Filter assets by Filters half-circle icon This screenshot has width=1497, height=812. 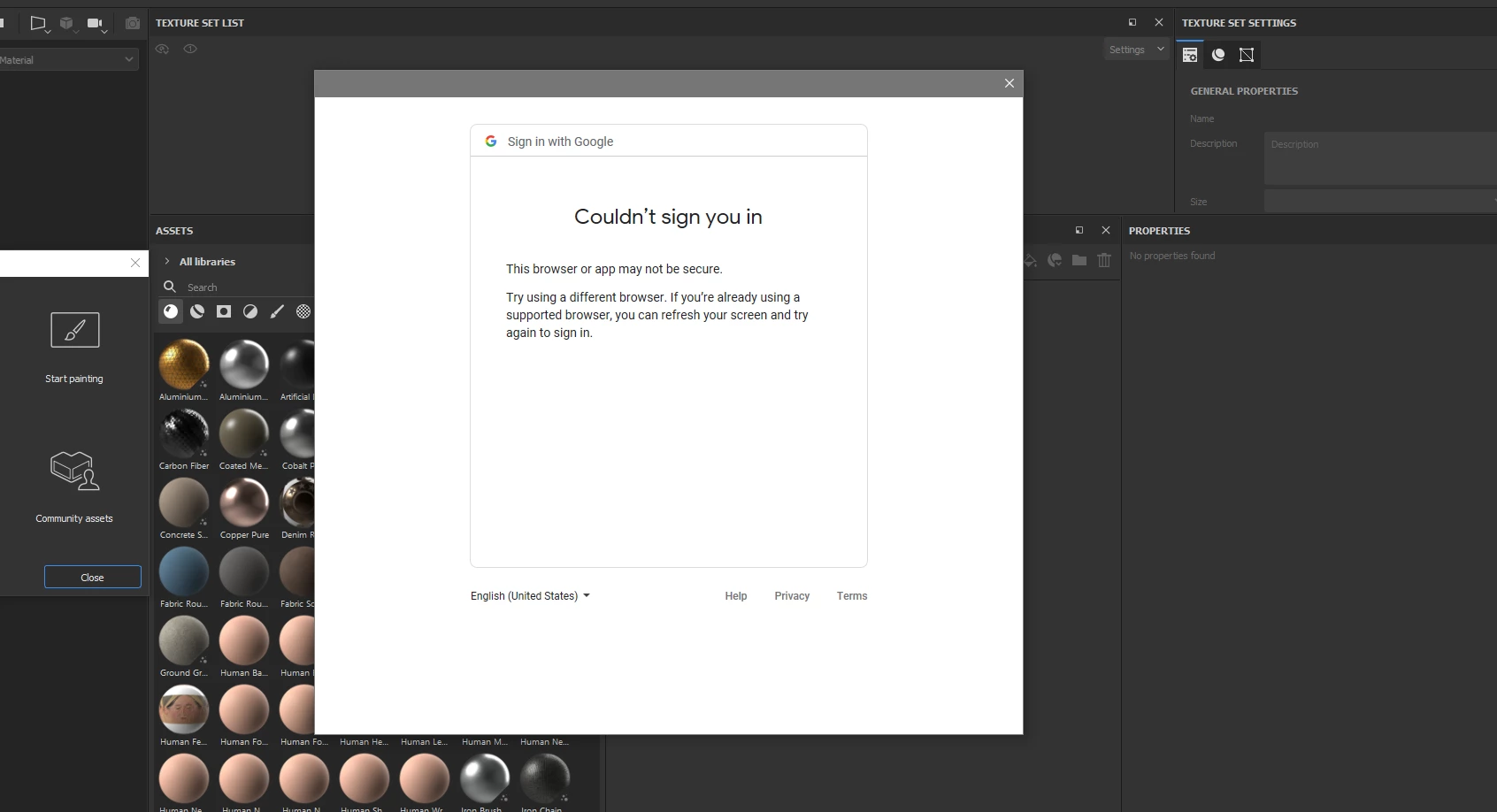250,311
